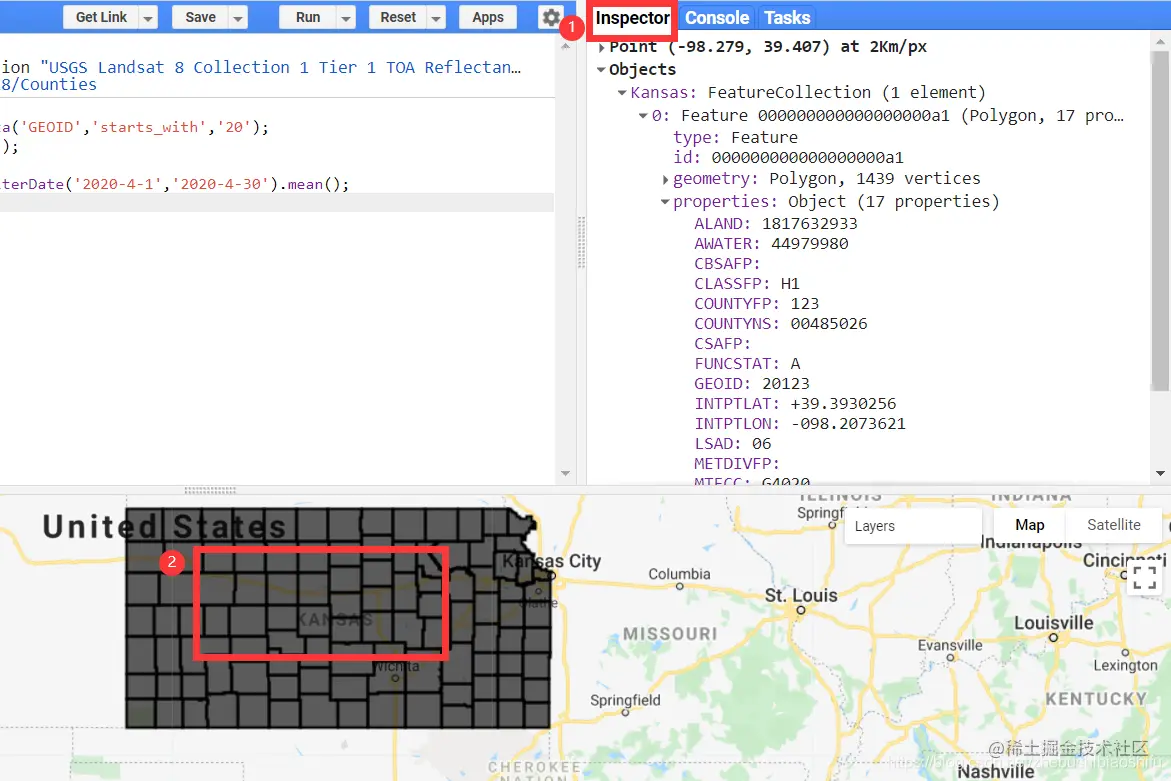The height and width of the screenshot is (781, 1171).
Task: Click the Inspector scrollbar down arrow
Action: click(x=1160, y=473)
